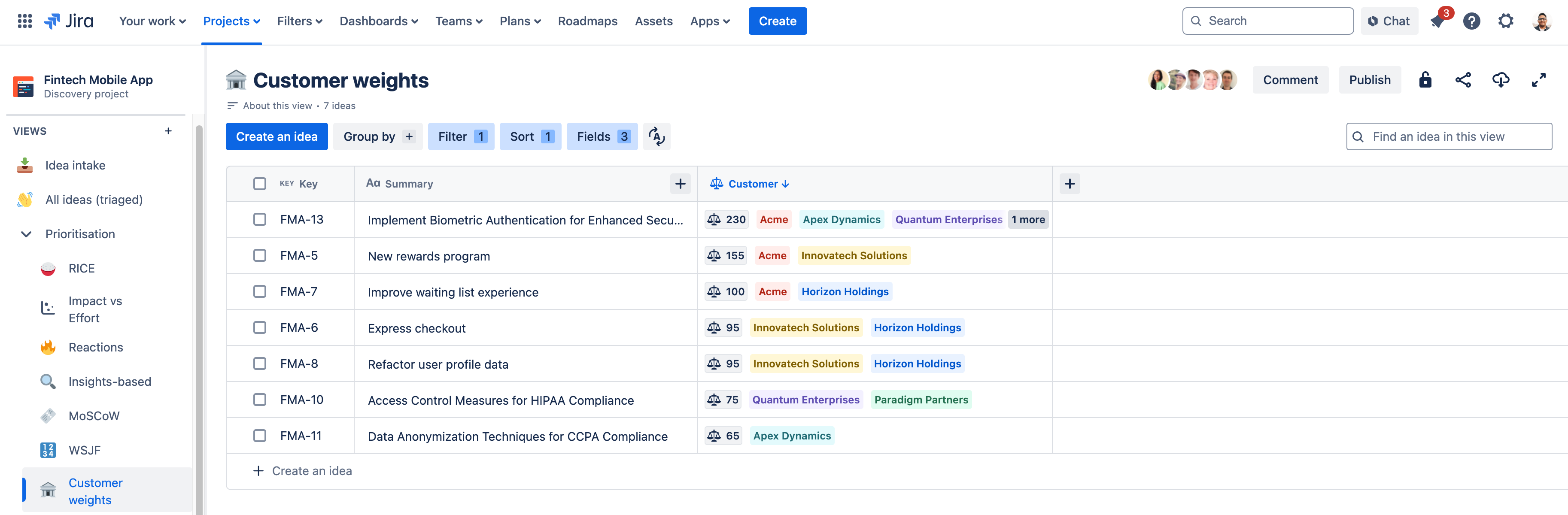Click the help question mark icon
Viewport: 1568px width, 515px height.
click(1471, 21)
